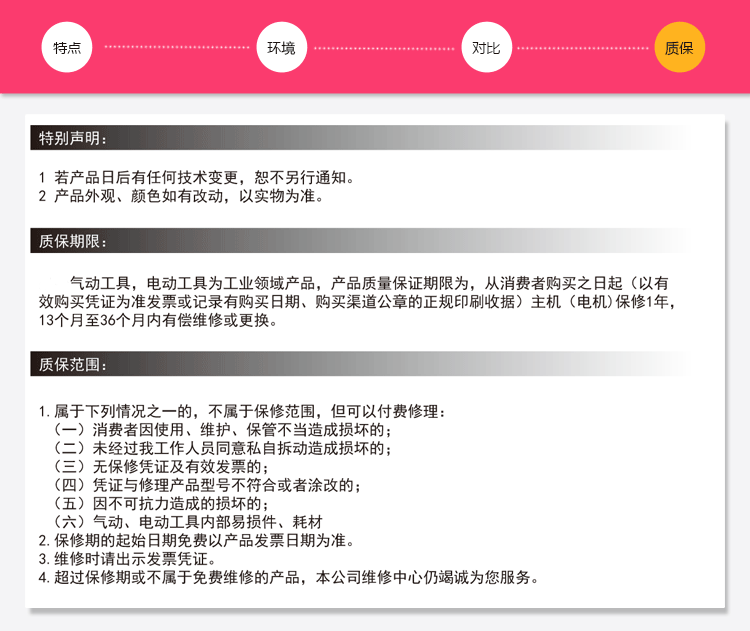This screenshot has width=750, height=631.
Task: Click the orange 质保 tab circle
Action: tap(679, 47)
